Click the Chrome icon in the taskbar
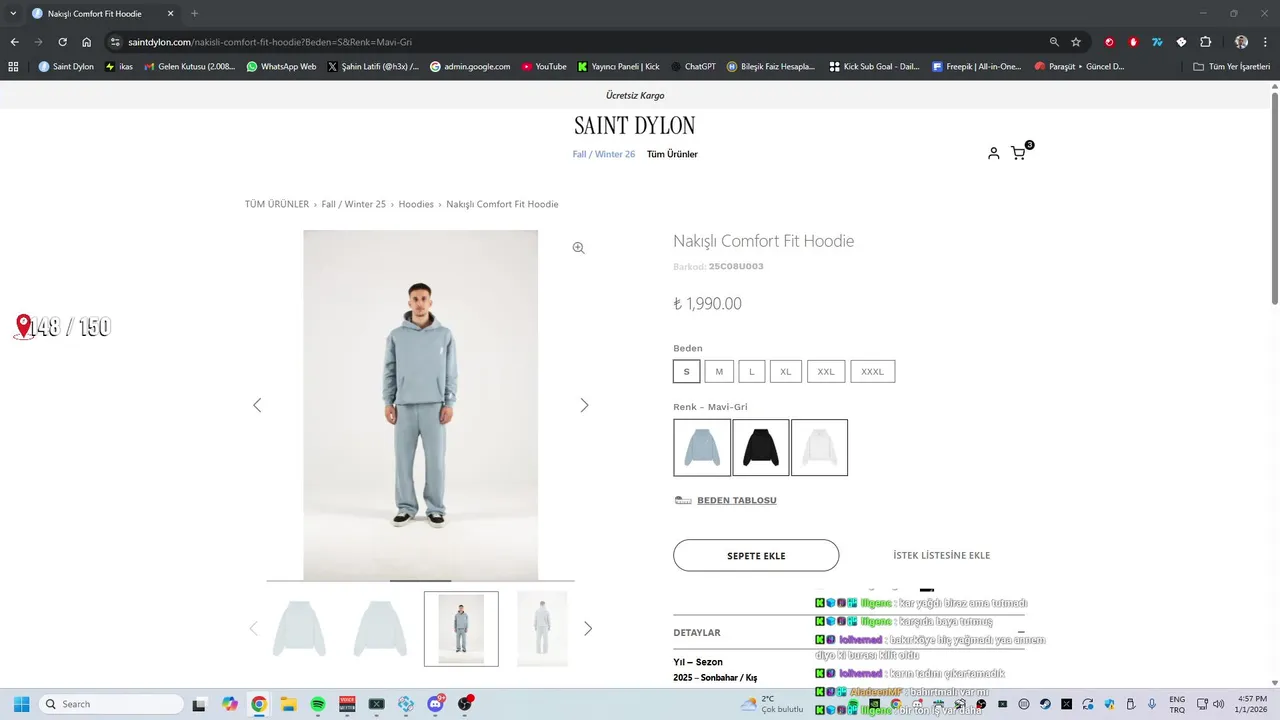 pyautogui.click(x=259, y=704)
